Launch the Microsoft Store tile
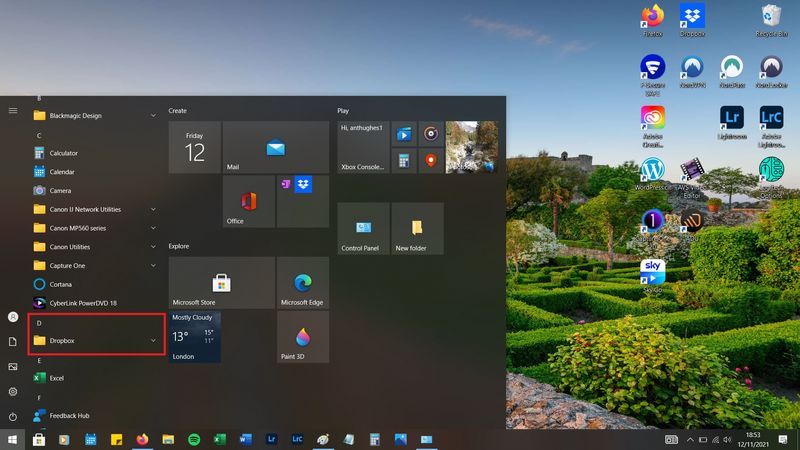This screenshot has height=450, width=800. [221, 283]
